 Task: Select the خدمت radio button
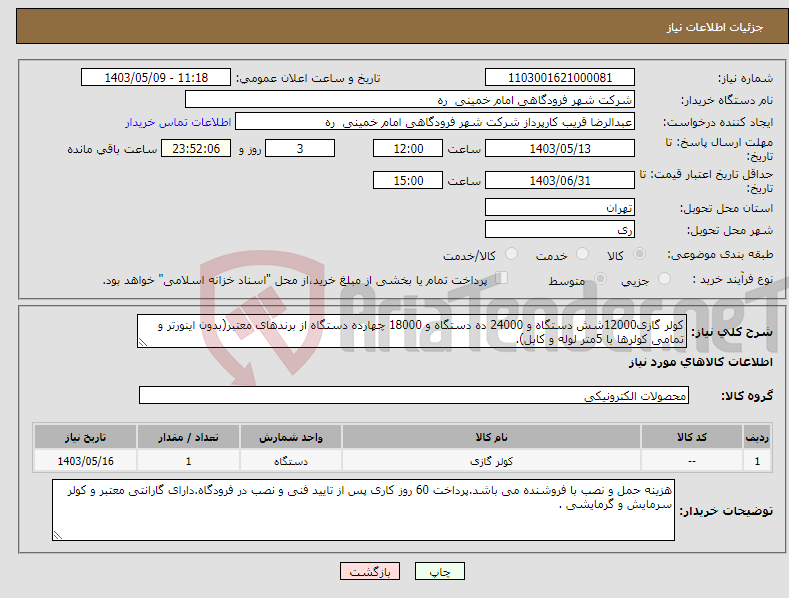582,254
